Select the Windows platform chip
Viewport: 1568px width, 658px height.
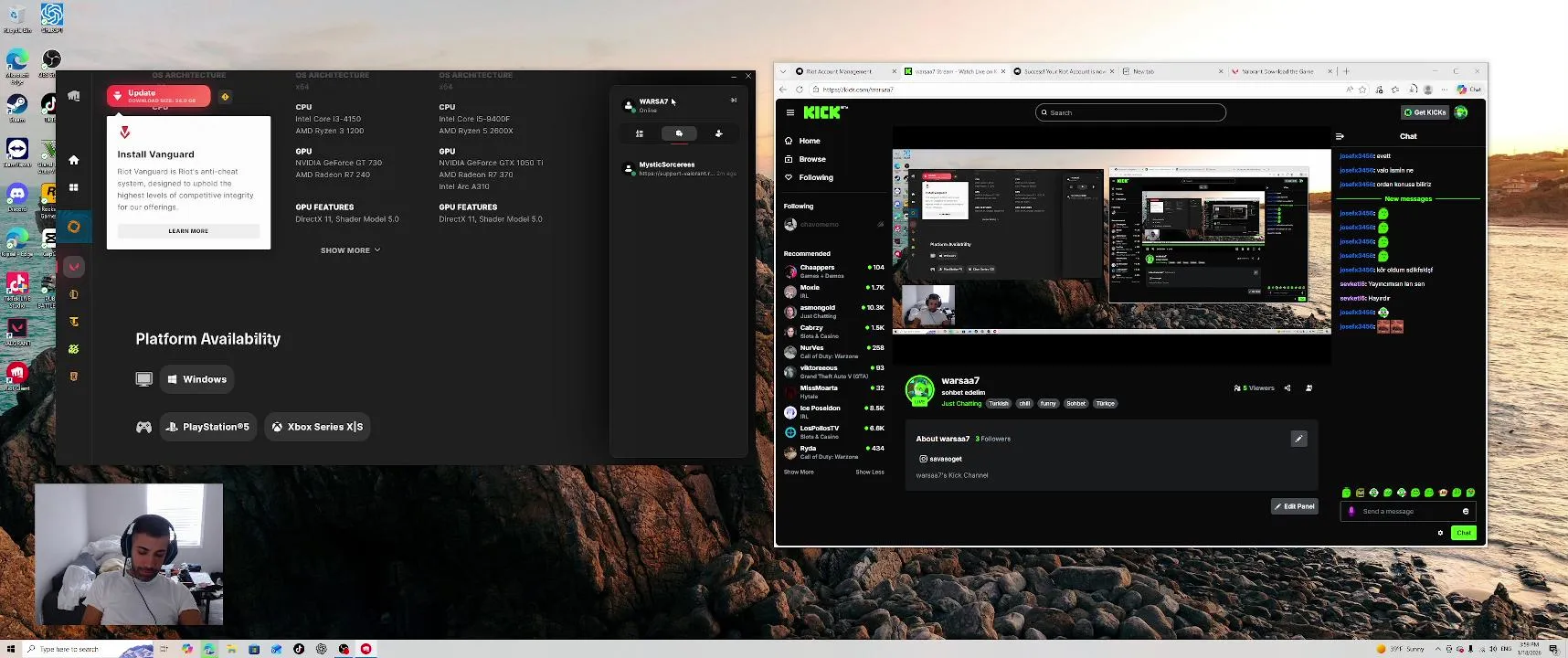pos(196,379)
